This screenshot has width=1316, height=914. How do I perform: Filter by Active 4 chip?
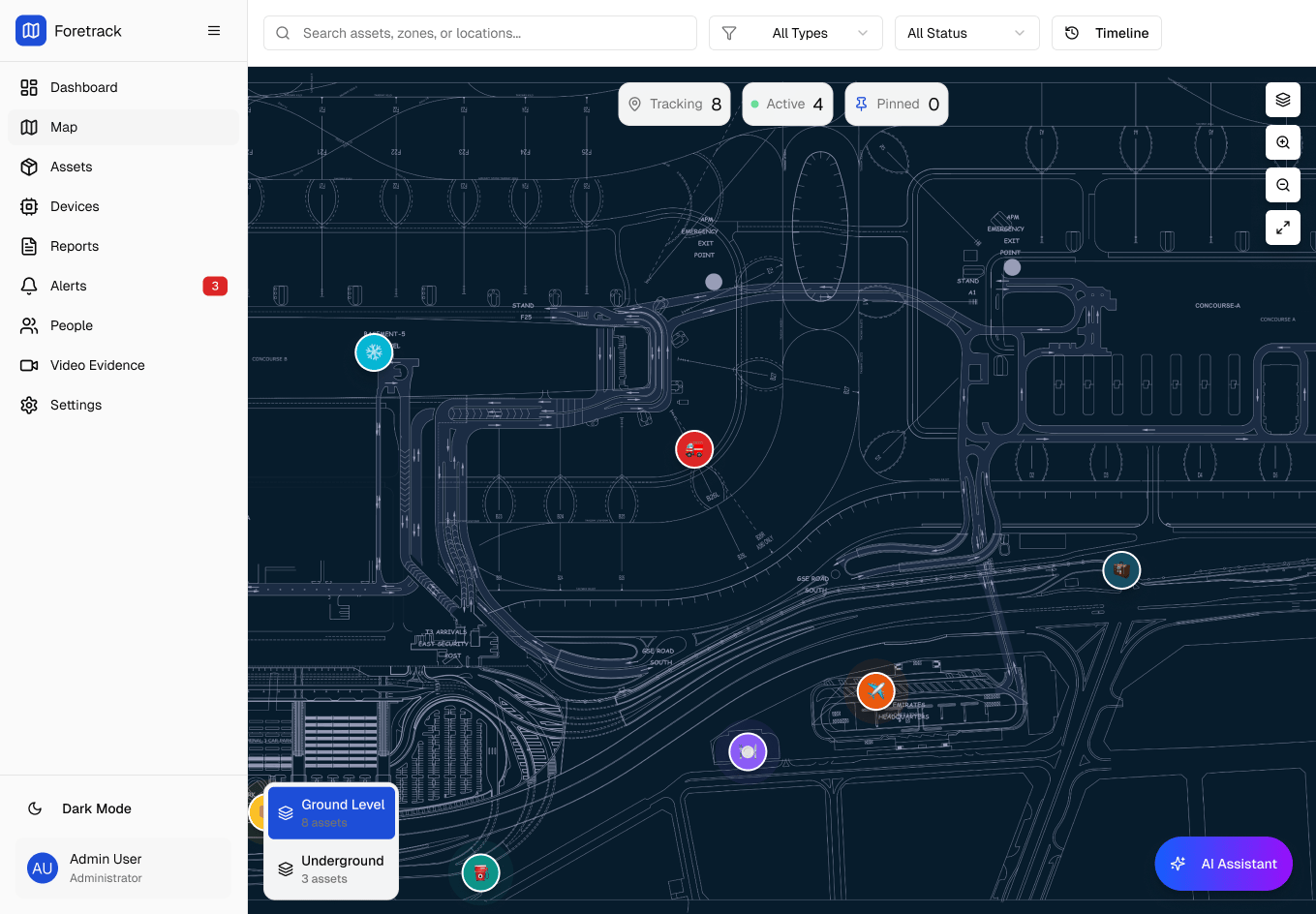point(788,104)
